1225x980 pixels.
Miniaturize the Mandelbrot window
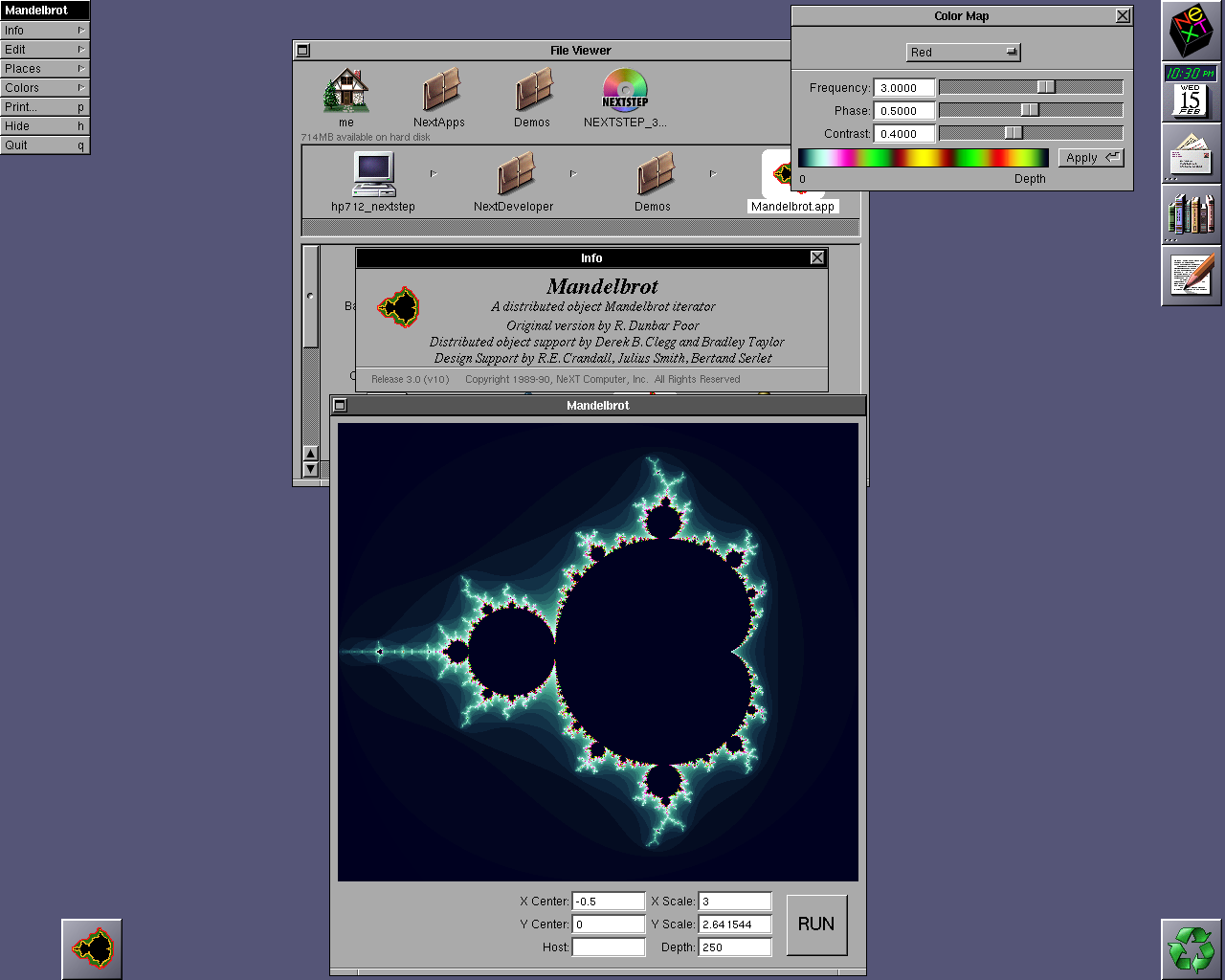coord(340,406)
